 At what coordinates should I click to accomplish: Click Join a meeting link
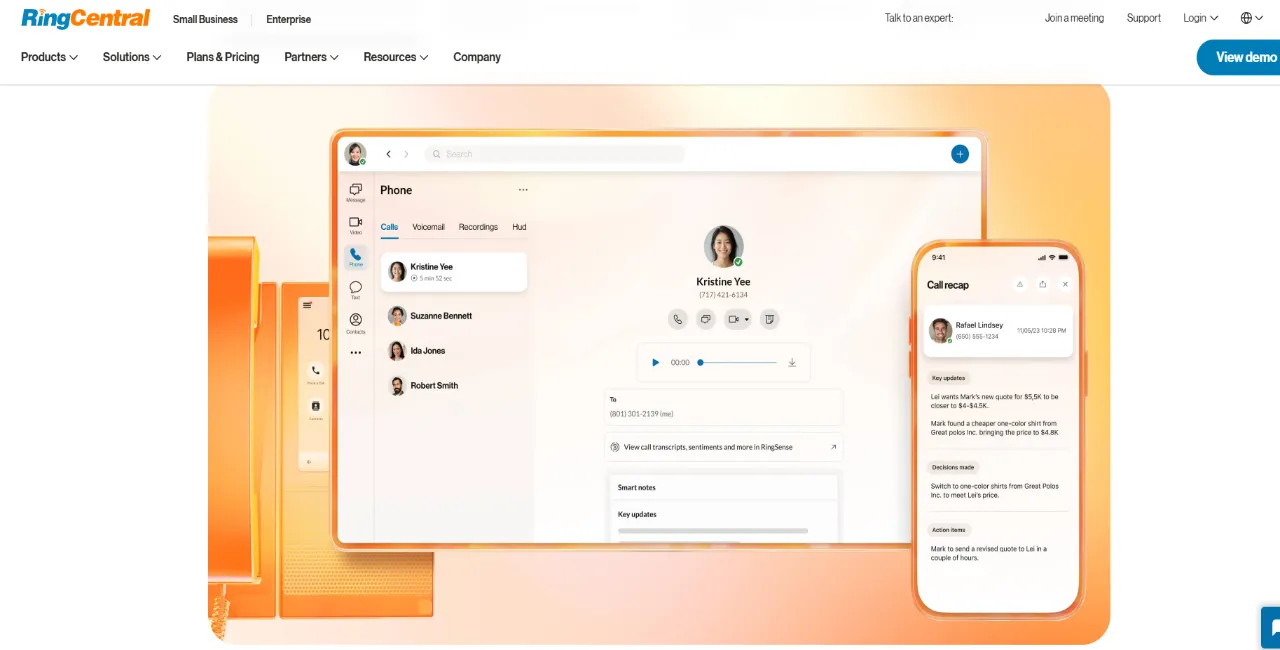(1074, 18)
